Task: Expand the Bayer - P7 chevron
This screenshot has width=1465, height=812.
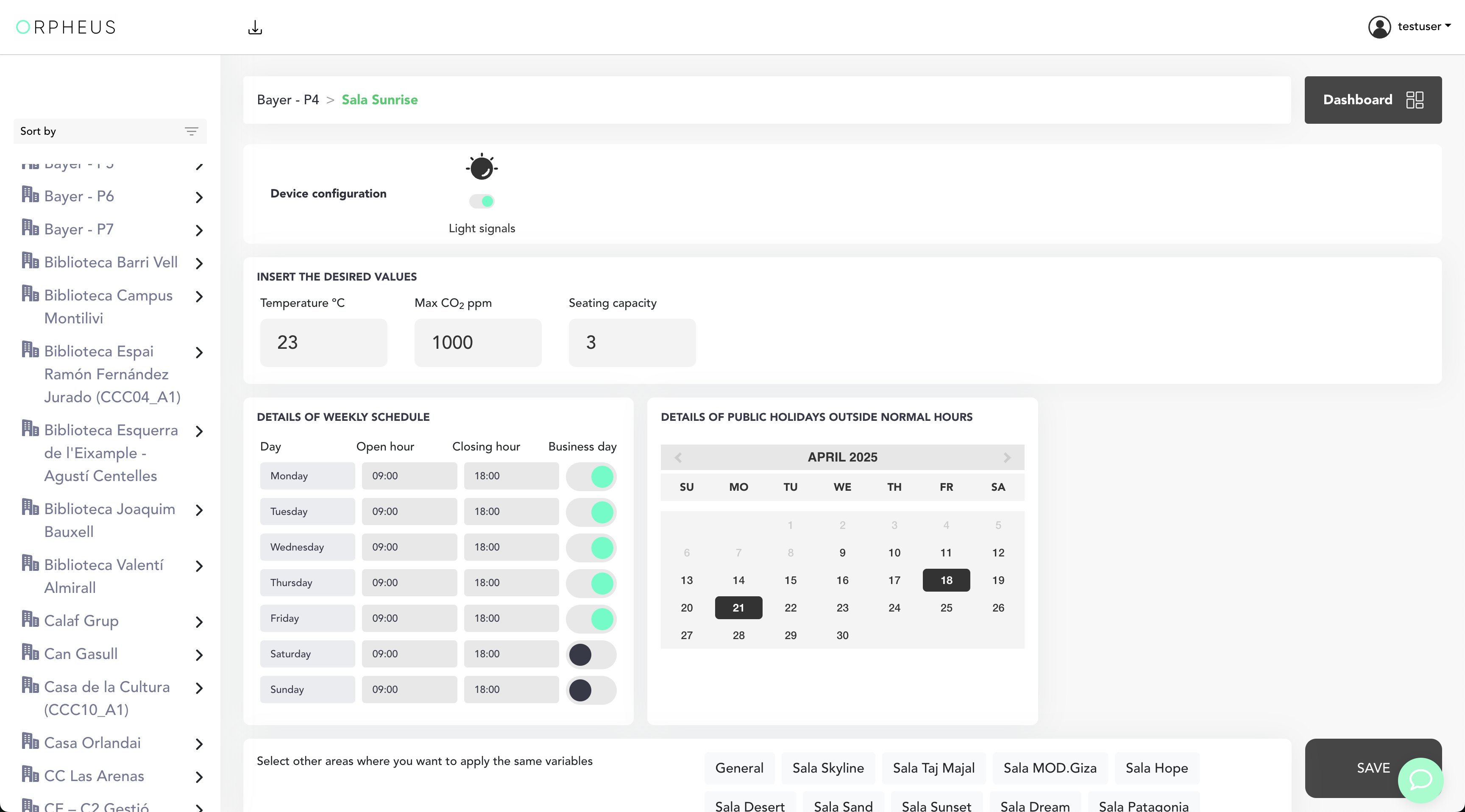Action: point(199,230)
